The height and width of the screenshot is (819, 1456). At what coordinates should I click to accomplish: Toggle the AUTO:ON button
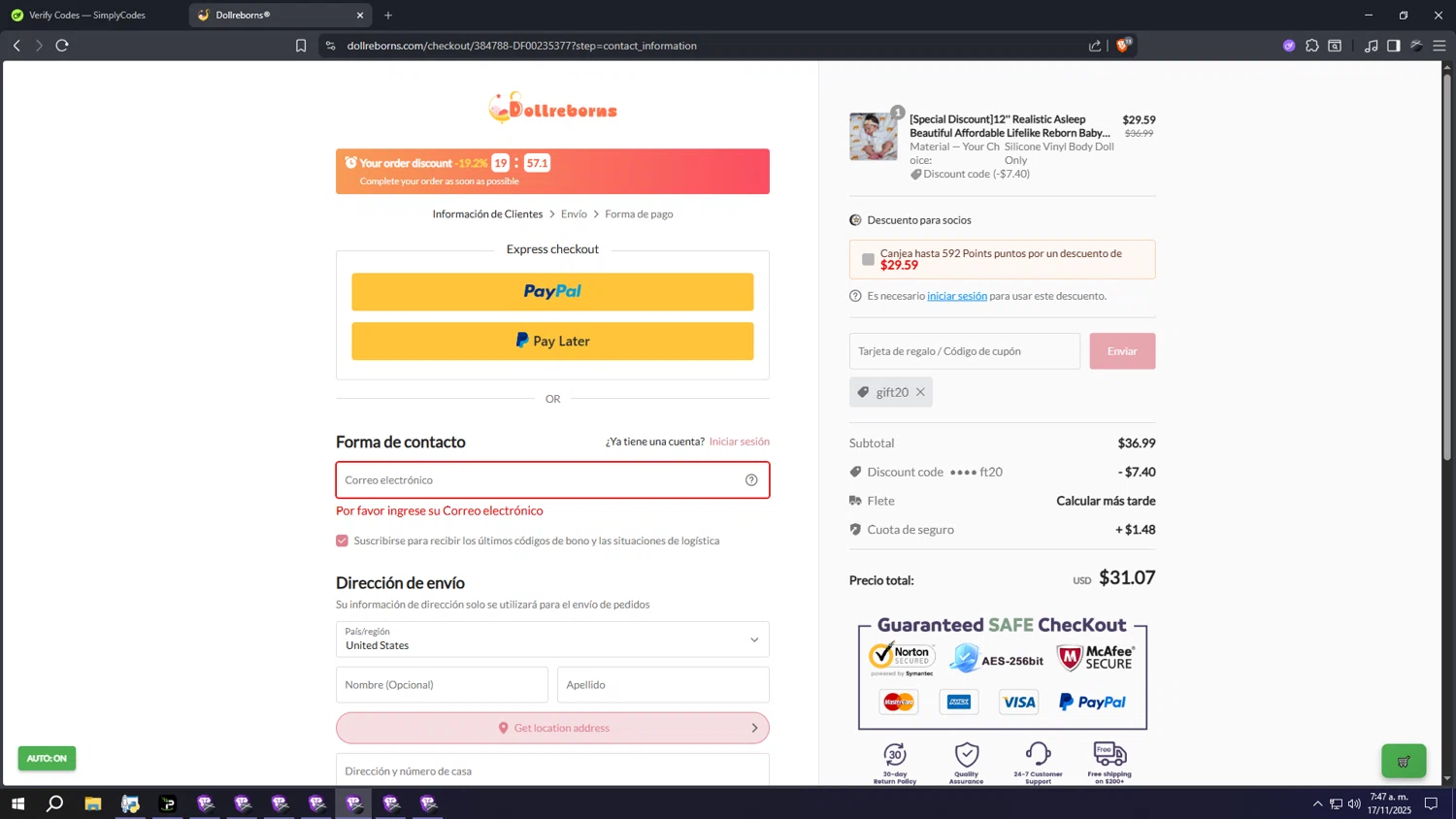[x=47, y=758]
